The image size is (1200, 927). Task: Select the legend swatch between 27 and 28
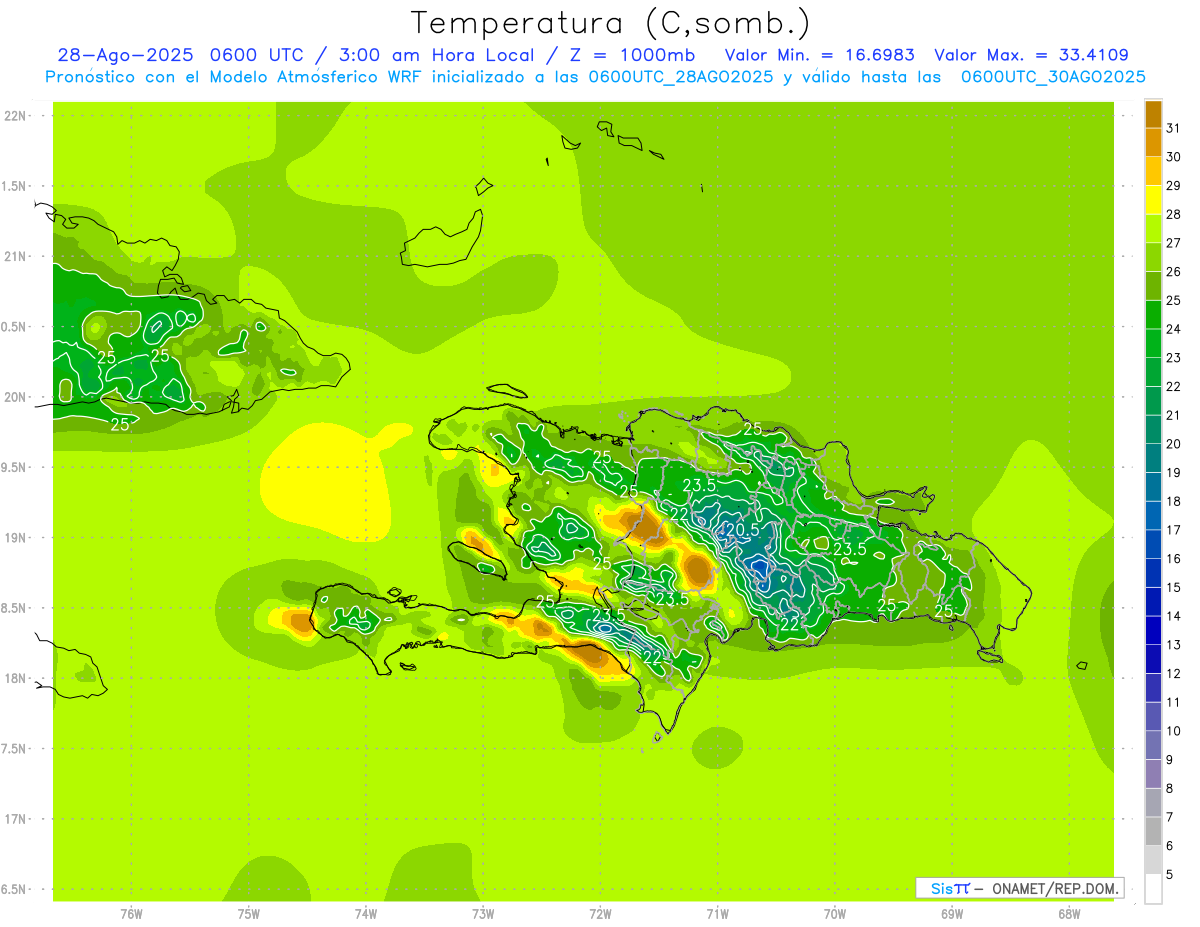coord(1153,228)
